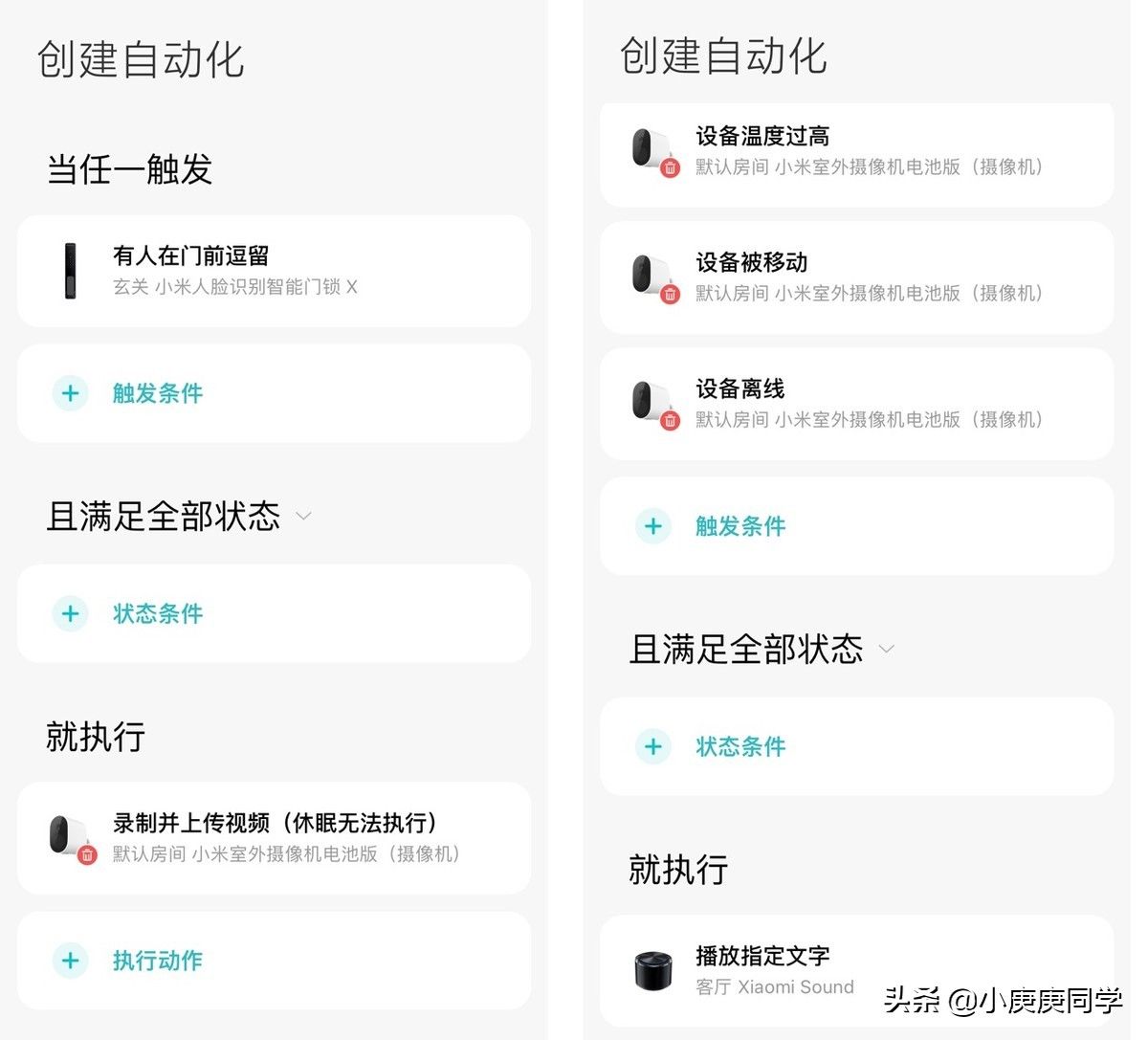Click the trash badge on 录制并上传视频 camera

(x=87, y=855)
